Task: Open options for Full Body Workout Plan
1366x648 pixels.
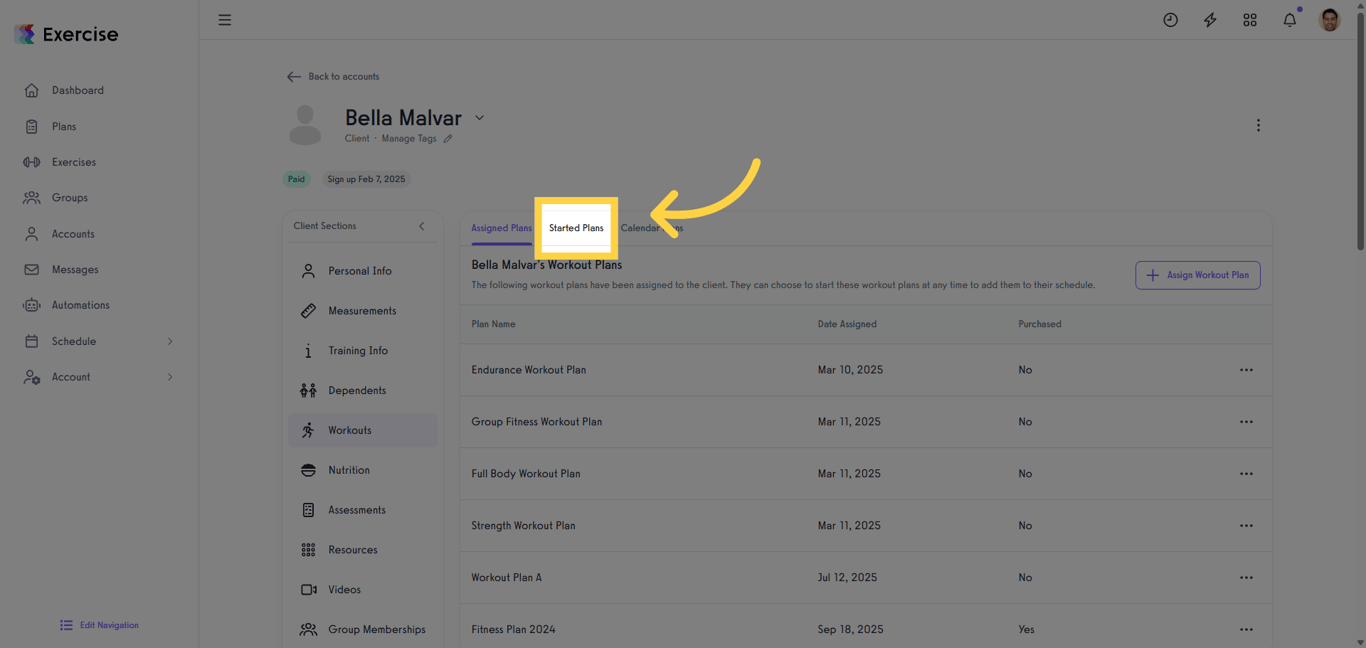Action: coord(1246,474)
